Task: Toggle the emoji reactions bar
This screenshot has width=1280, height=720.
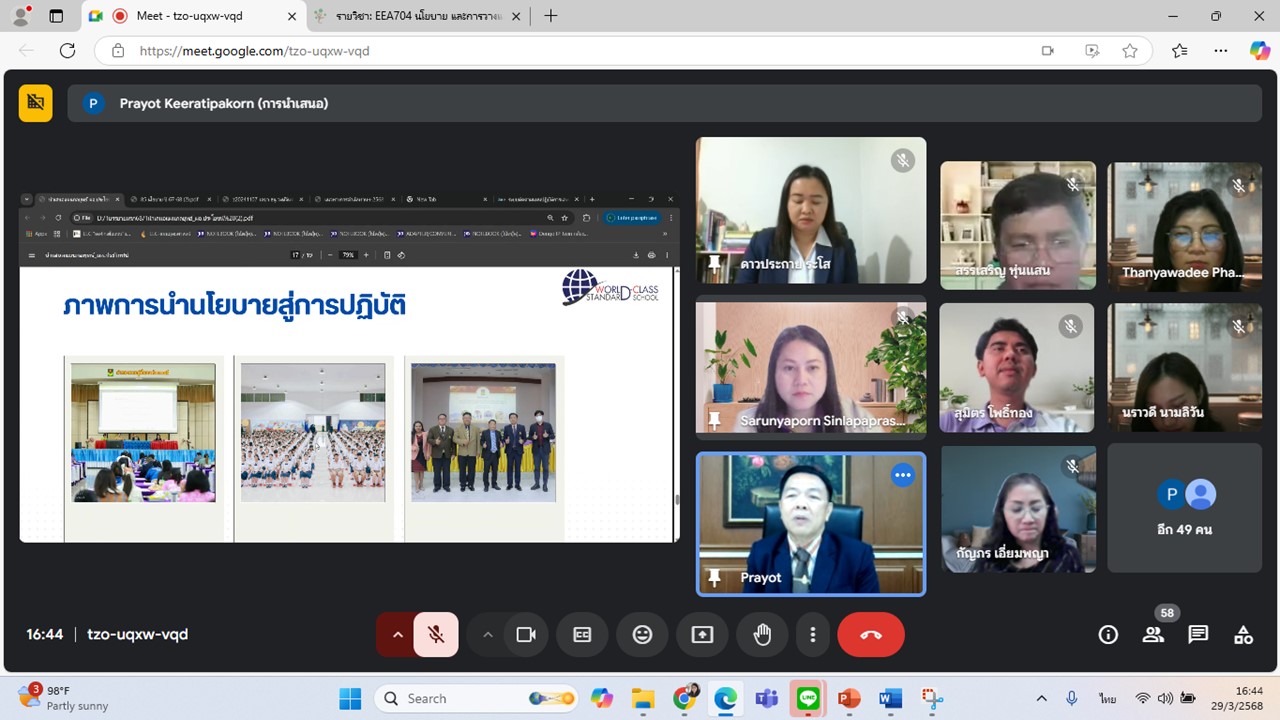Action: [x=642, y=634]
